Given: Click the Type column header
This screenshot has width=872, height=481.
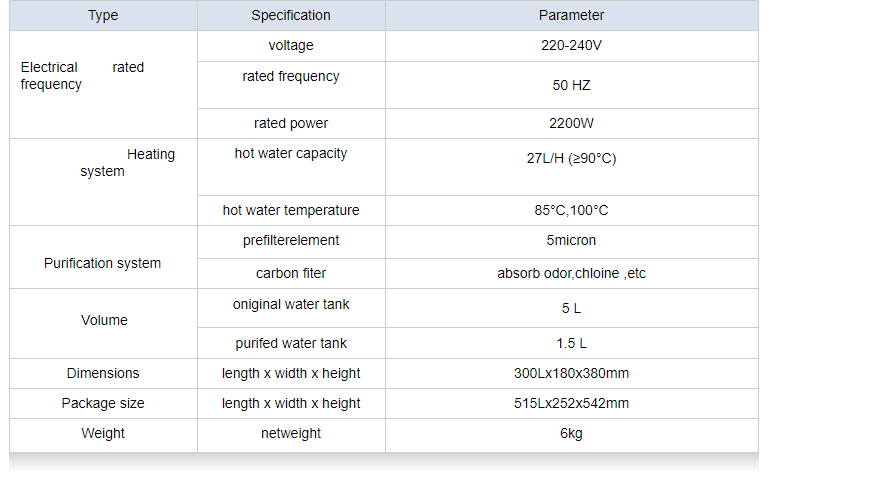Looking at the screenshot, I should tap(103, 16).
